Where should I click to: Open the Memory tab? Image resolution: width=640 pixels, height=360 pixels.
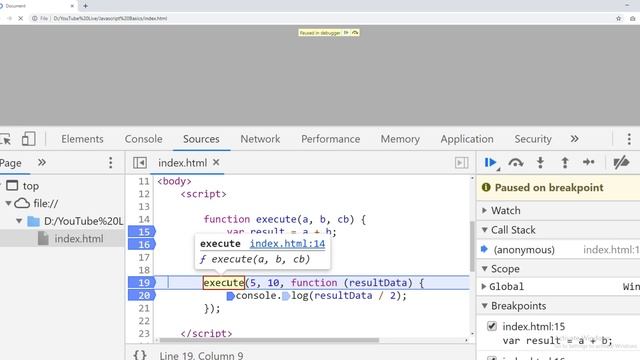coord(400,139)
